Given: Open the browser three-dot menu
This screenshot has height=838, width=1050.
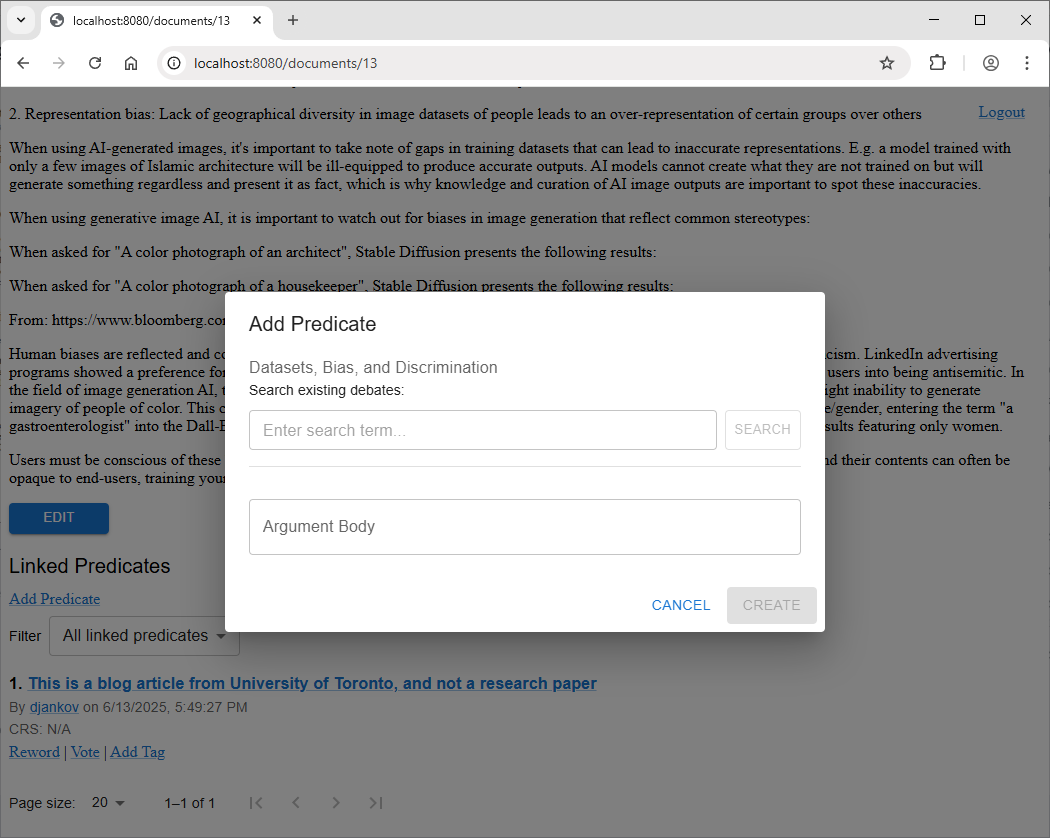Looking at the screenshot, I should (x=1027, y=63).
